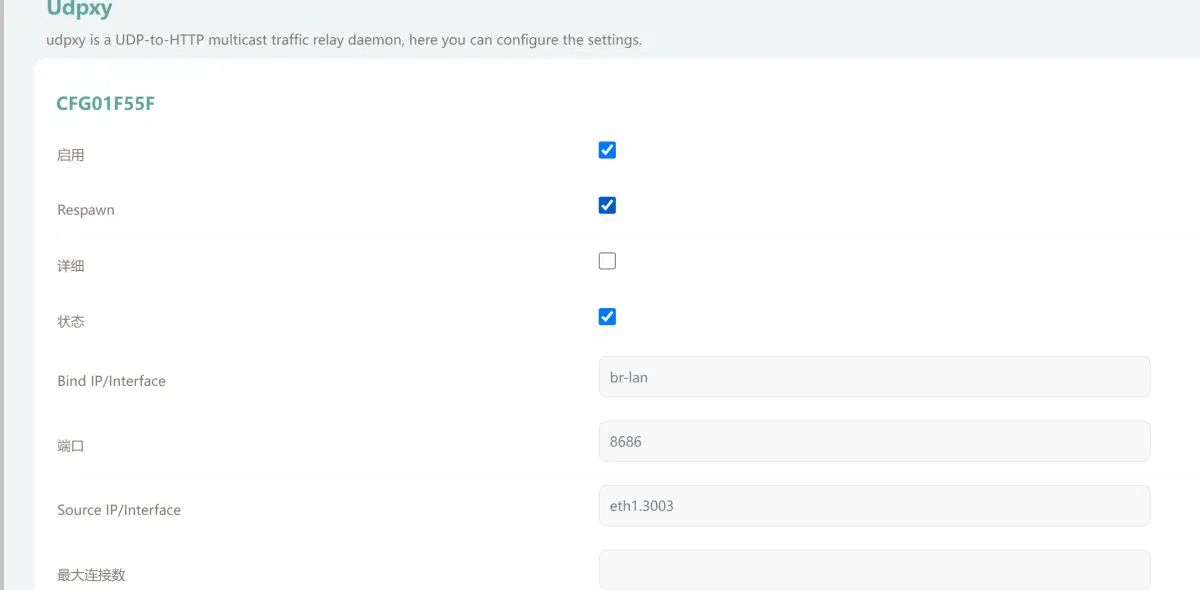Click the 详细 label text
1200x590 pixels.
(x=71, y=267)
